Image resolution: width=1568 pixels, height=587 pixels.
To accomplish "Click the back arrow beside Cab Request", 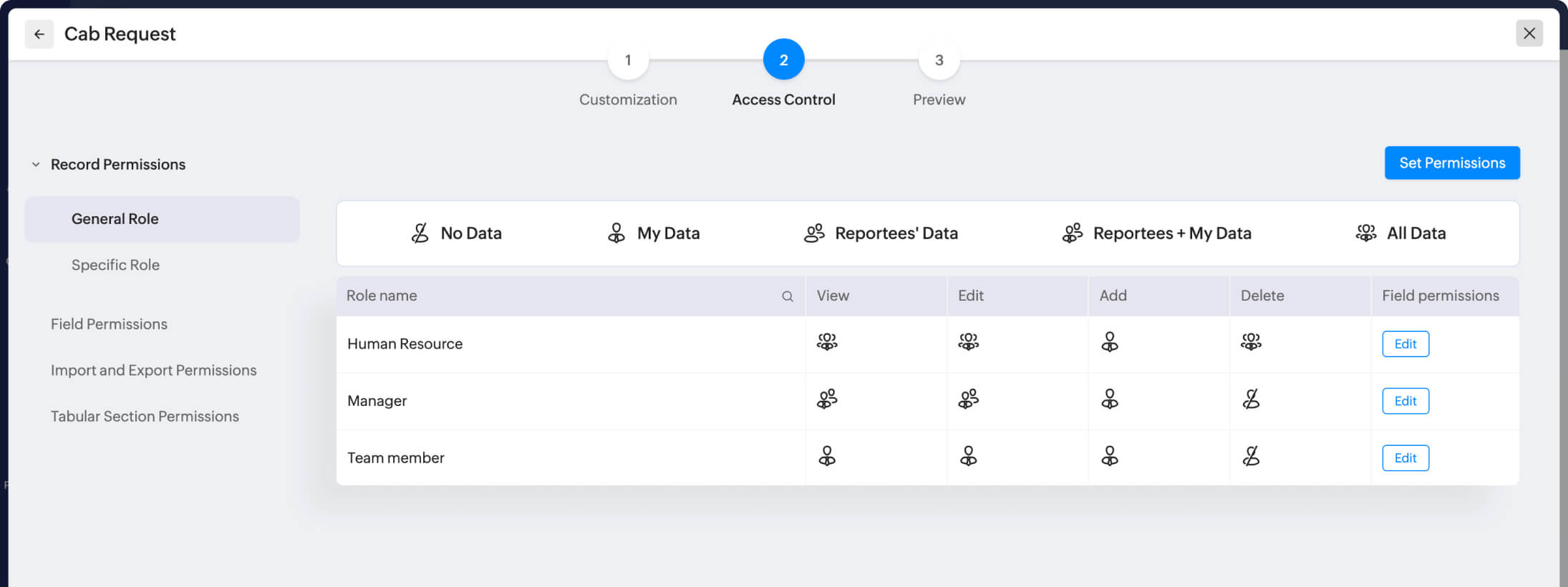I will (39, 34).
